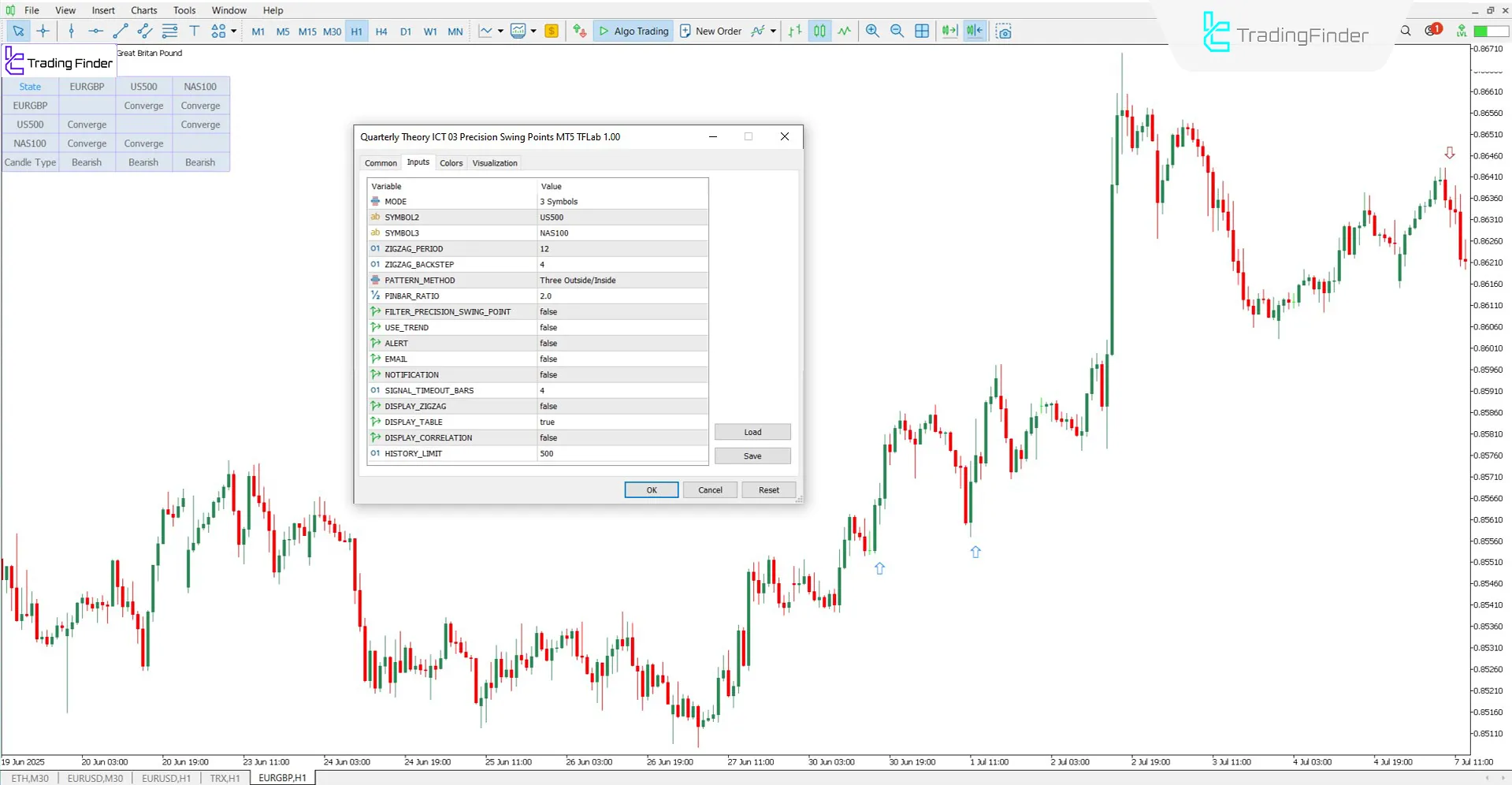1512x785 pixels.
Task: Switch chart to candlestick display icon
Action: coord(819,31)
